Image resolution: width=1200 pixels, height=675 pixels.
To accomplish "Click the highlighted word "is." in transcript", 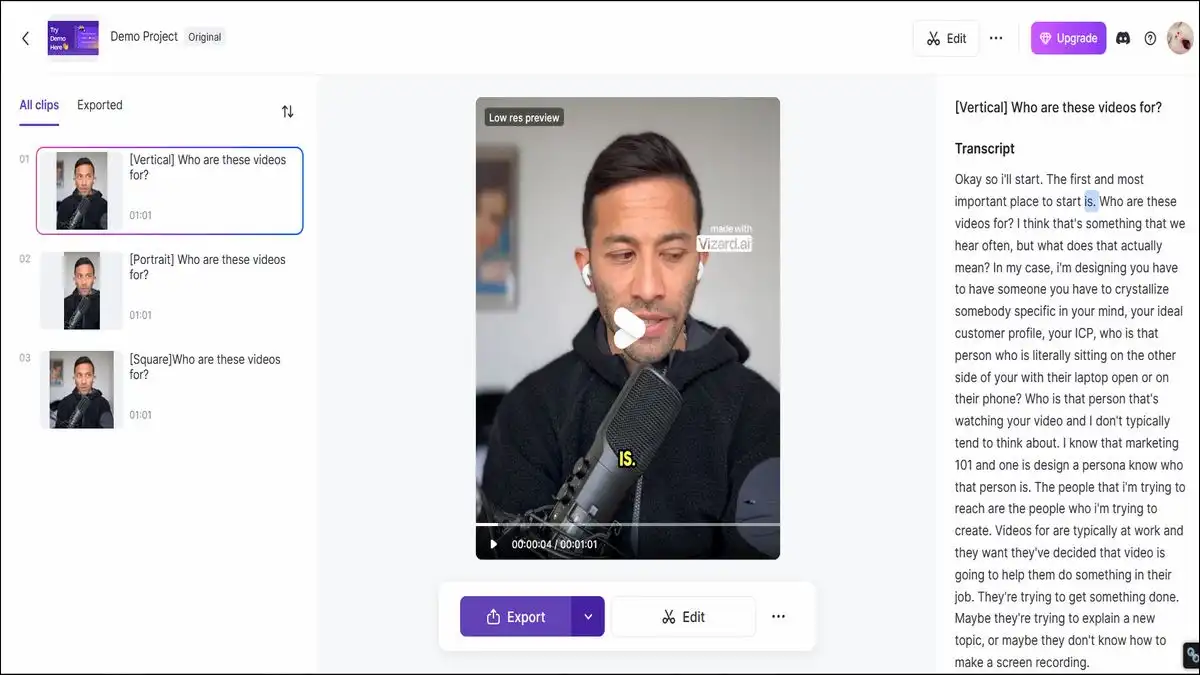I will point(1091,202).
